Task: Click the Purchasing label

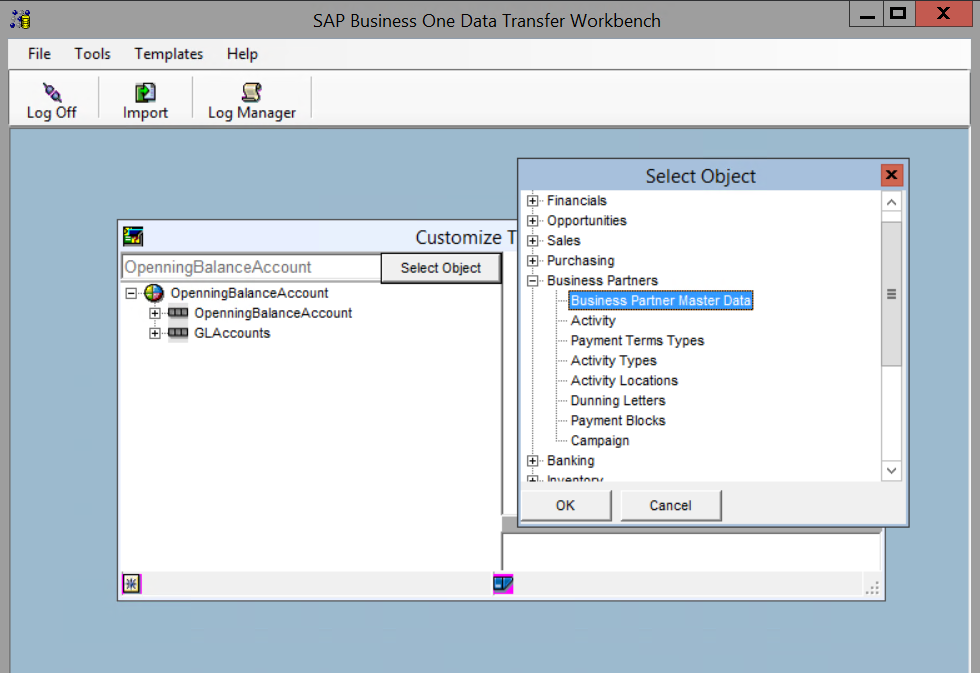Action: (x=581, y=261)
